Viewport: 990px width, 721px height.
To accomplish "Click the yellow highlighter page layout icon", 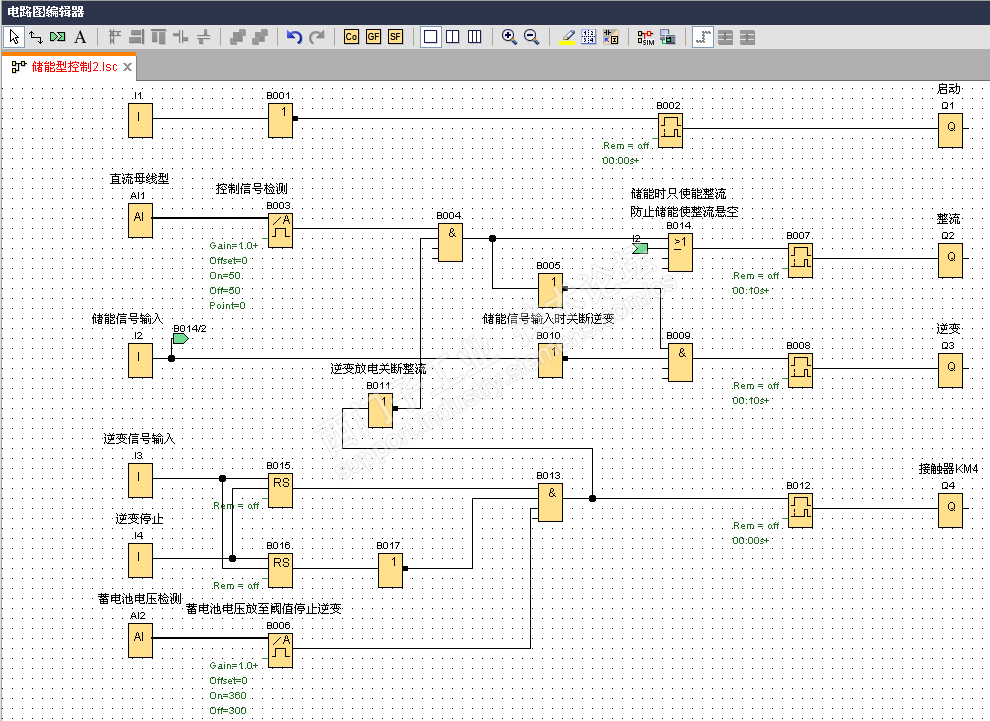I will coord(567,37).
